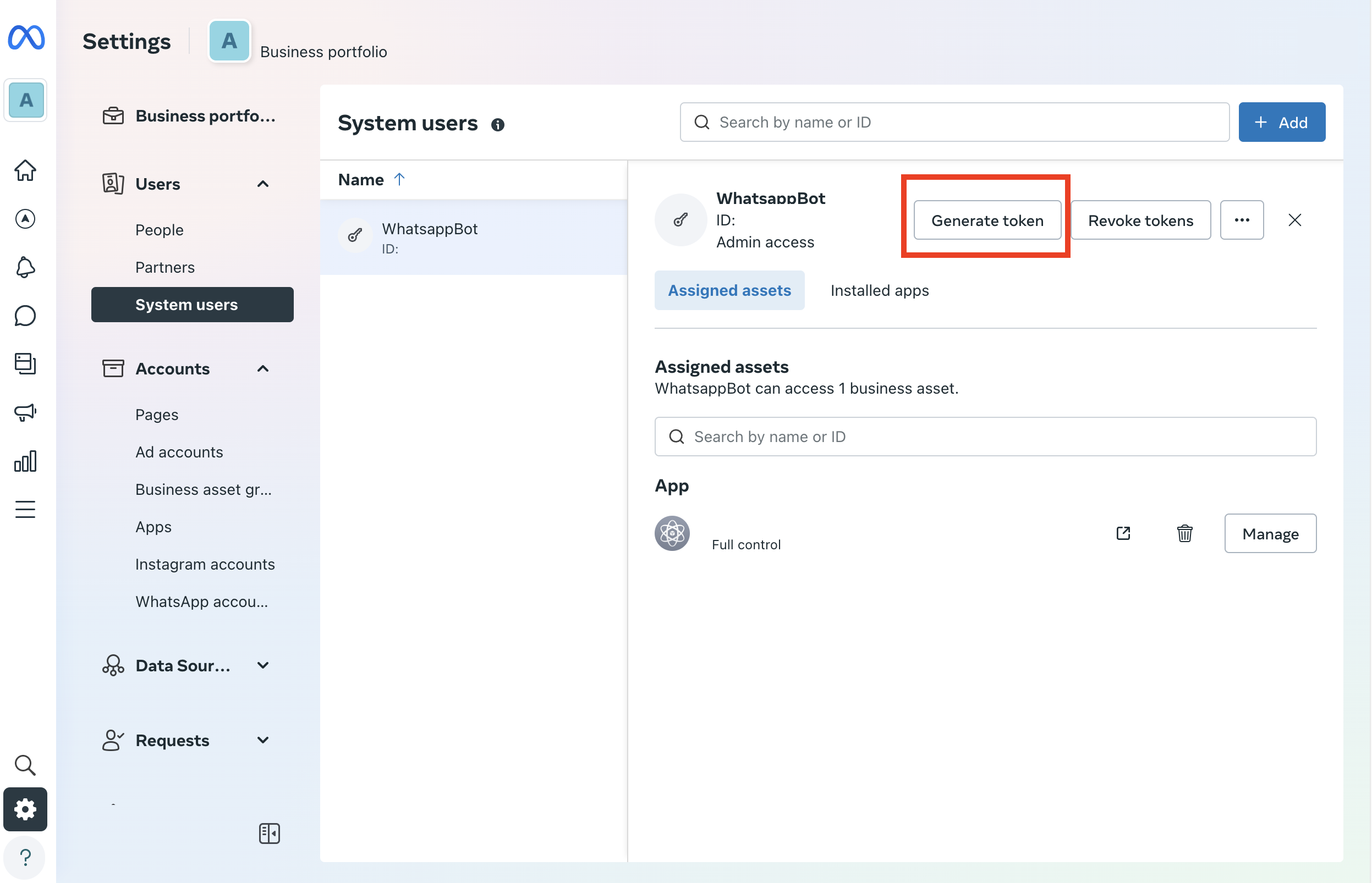Expand the Requests section

click(263, 740)
